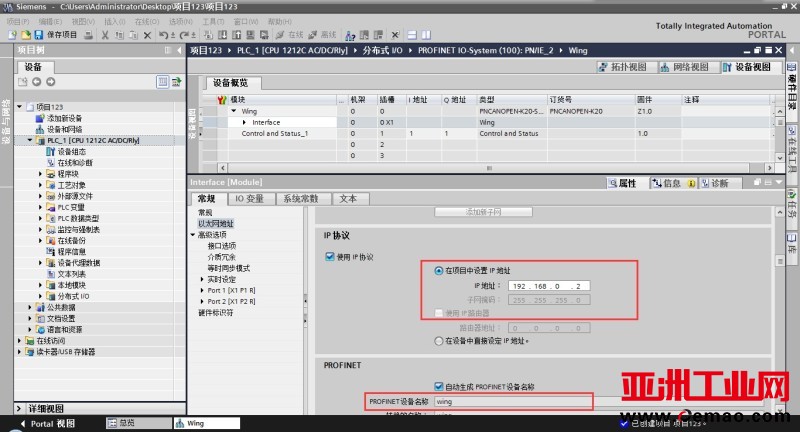Viewport: 800px width, 432px height.
Task: Select 以太网地址 in the properties navigation
Action: click(x=216, y=223)
